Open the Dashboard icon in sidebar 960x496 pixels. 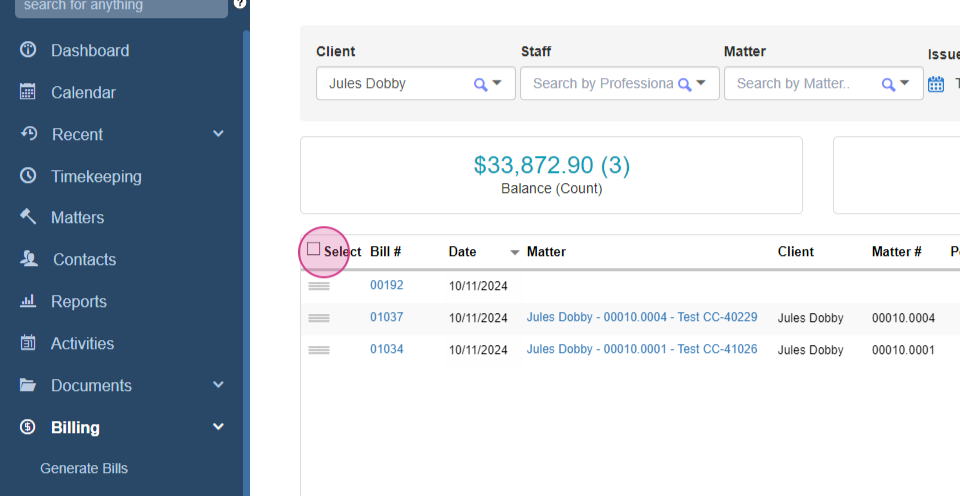click(x=28, y=50)
